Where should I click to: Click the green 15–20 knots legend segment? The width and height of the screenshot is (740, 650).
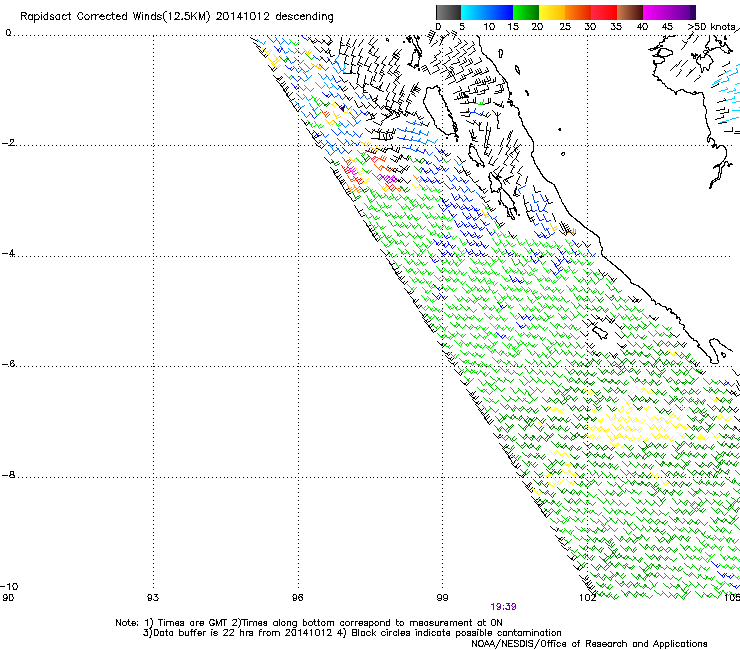click(x=526, y=12)
